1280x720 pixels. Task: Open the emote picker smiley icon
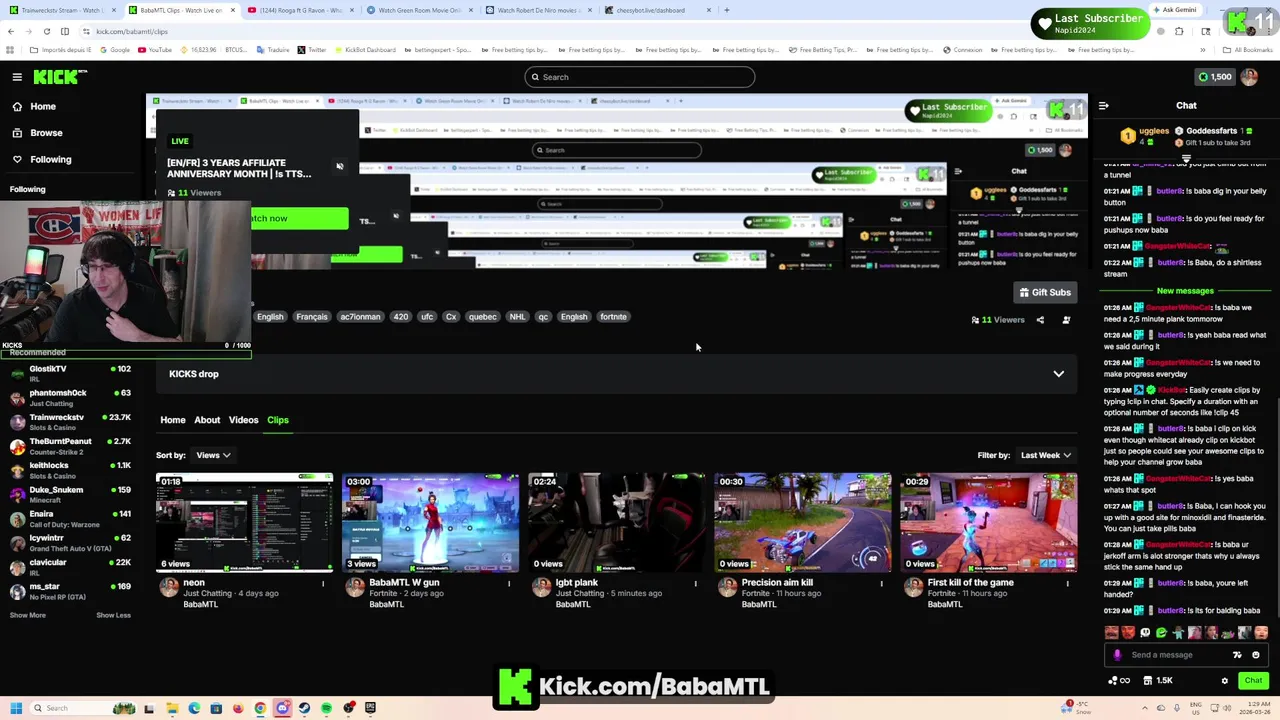click(1256, 655)
